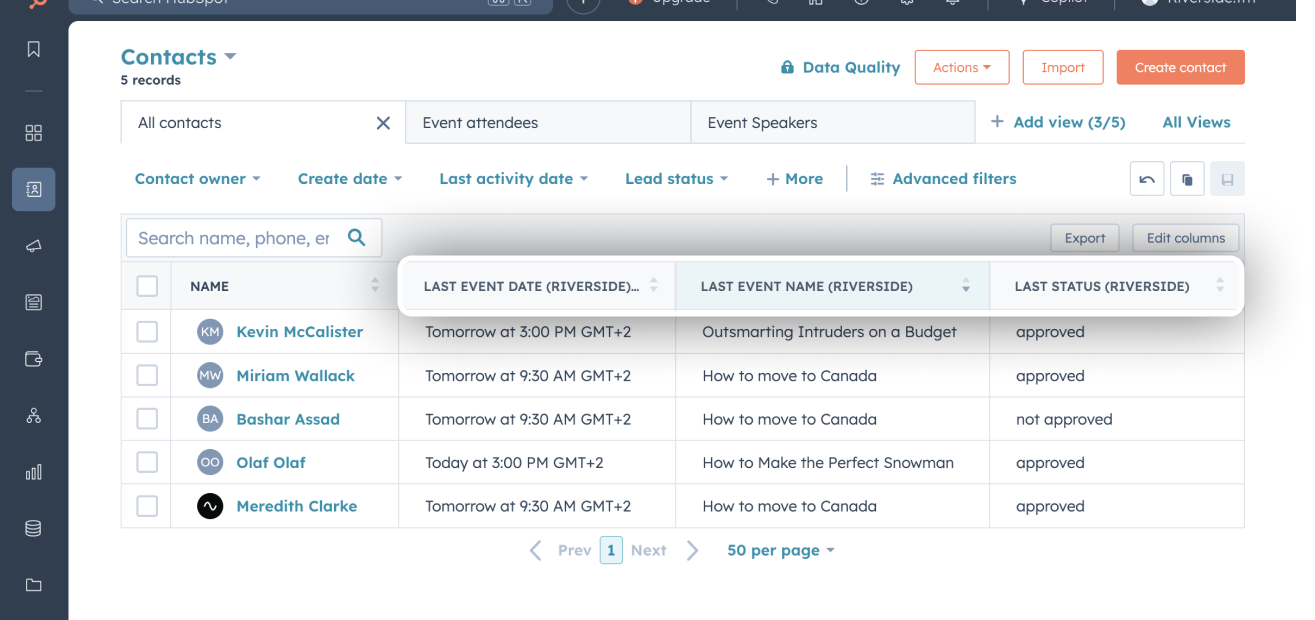Click Meredith Clarke's black avatar
The height and width of the screenshot is (620, 1315).
[210, 506]
